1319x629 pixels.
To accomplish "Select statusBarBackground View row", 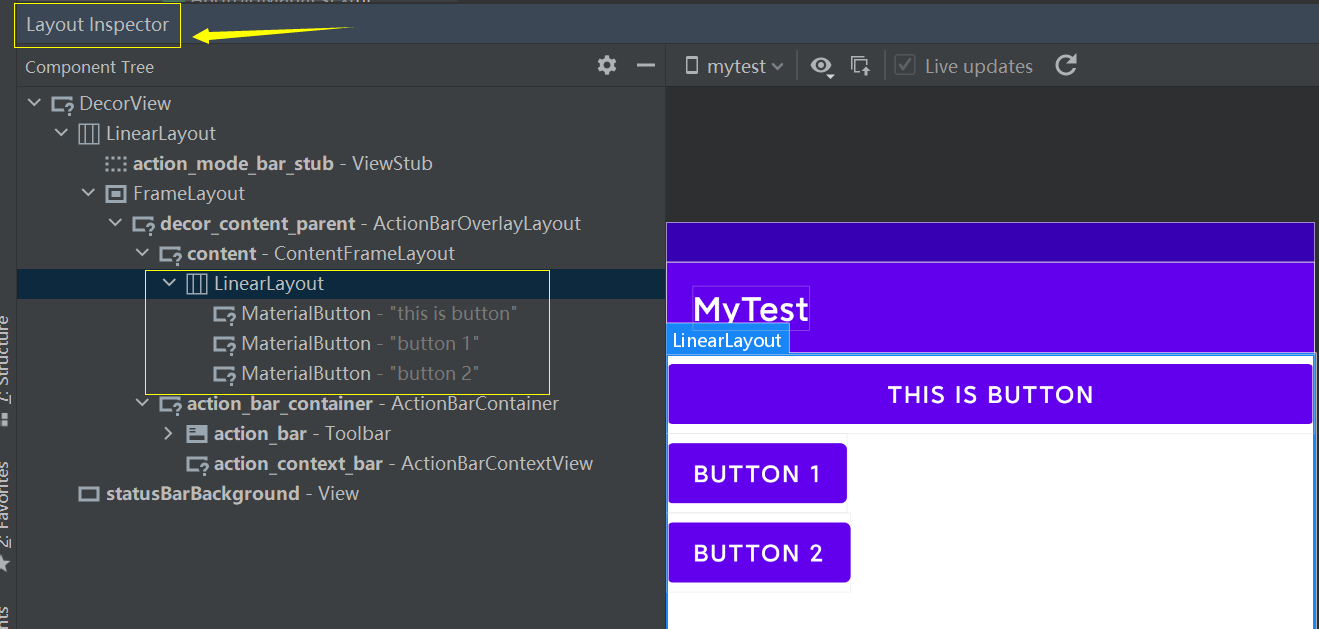I will pyautogui.click(x=341, y=493).
